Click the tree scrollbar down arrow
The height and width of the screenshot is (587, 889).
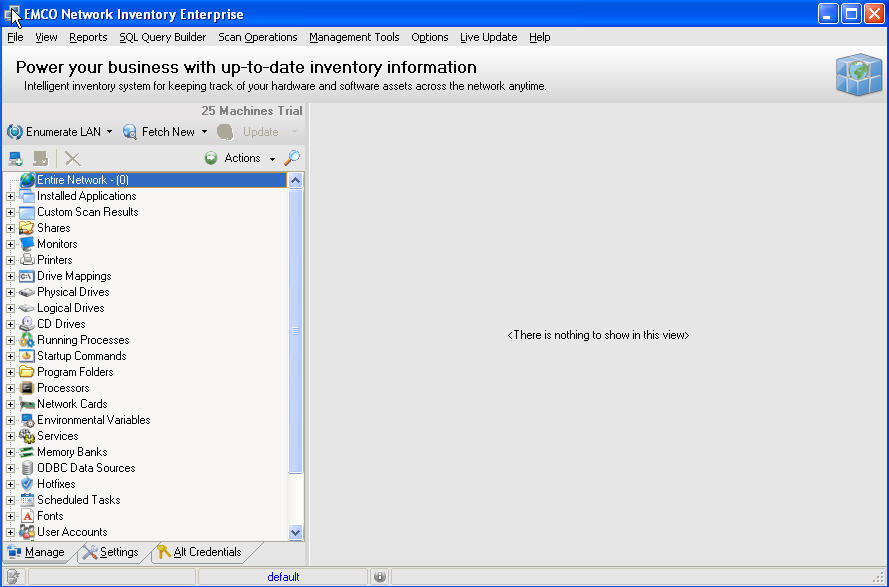pos(296,532)
